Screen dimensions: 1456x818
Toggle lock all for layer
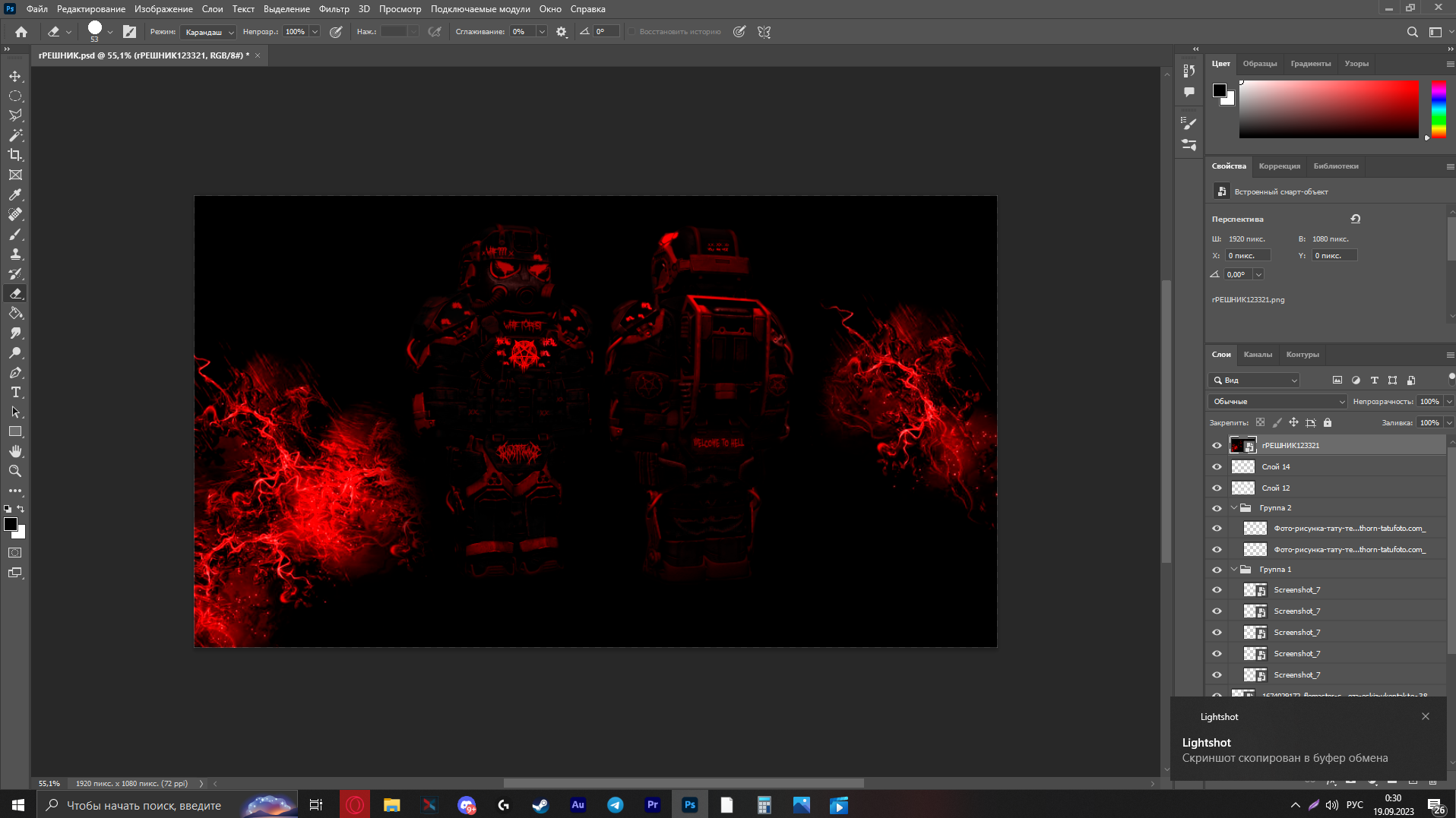(x=1328, y=422)
